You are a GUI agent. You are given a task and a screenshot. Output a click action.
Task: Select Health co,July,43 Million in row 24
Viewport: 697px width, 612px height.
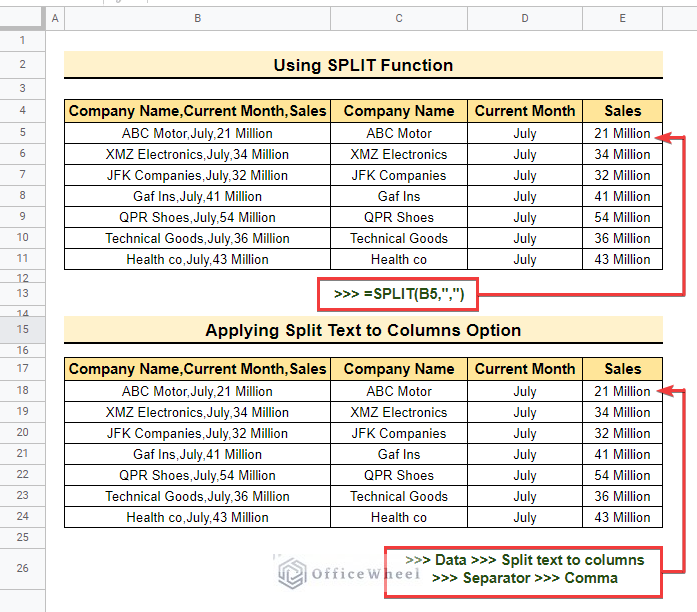pos(197,517)
